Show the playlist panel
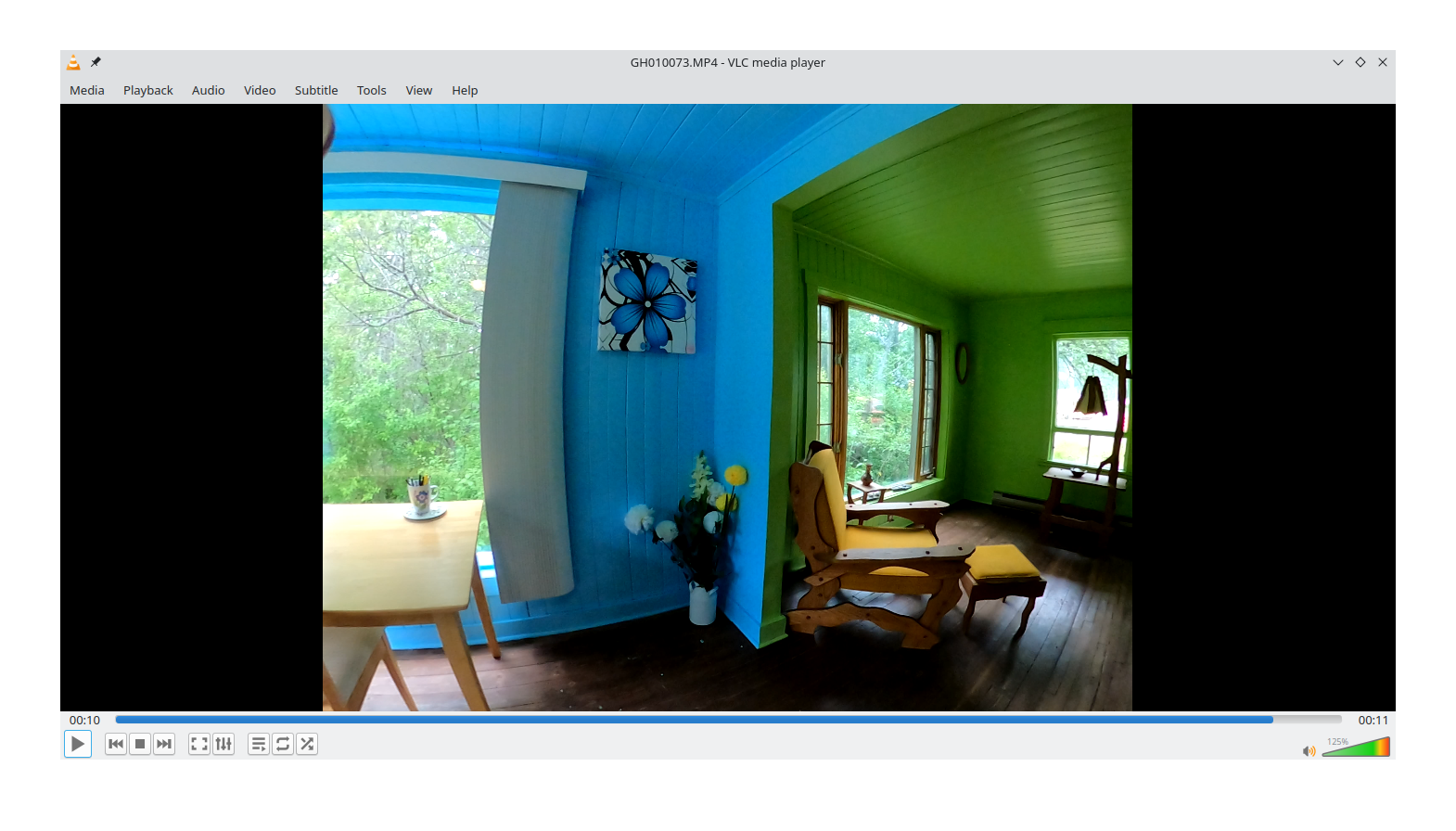The width and height of the screenshot is (1456, 831). [259, 744]
